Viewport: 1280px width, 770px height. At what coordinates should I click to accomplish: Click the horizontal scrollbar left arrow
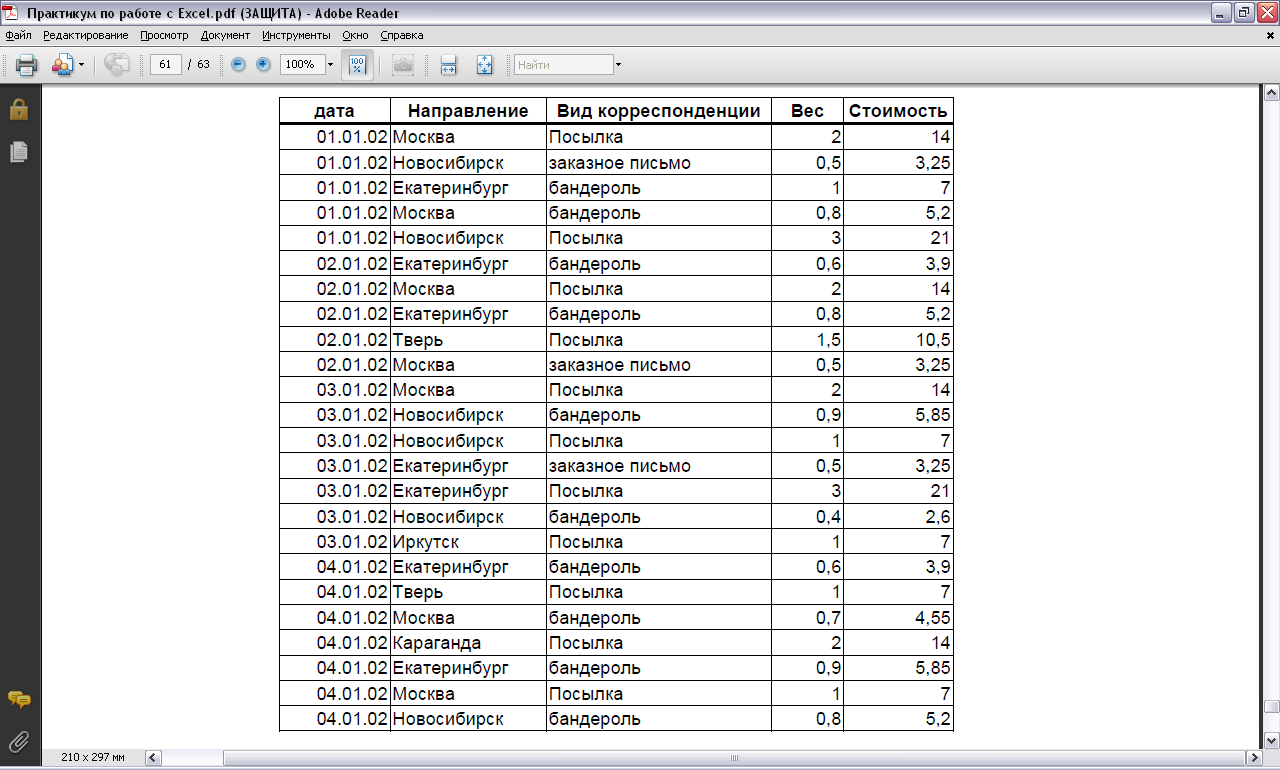(x=153, y=757)
